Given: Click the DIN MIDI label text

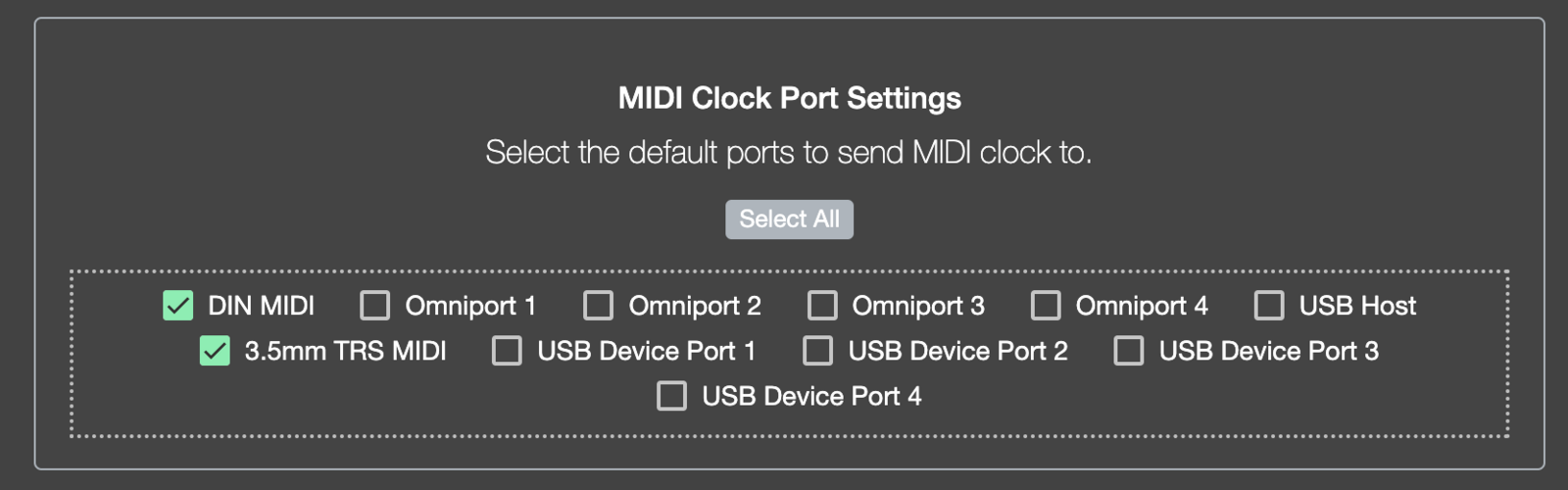Looking at the screenshot, I should pyautogui.click(x=261, y=306).
